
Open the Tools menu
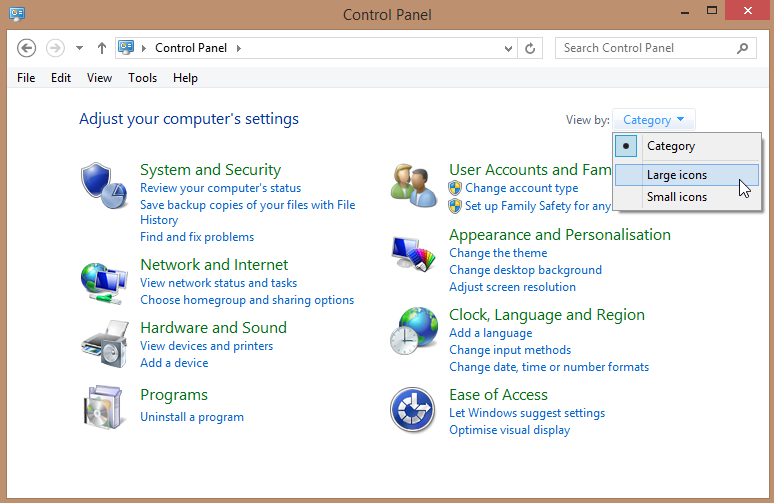point(143,78)
